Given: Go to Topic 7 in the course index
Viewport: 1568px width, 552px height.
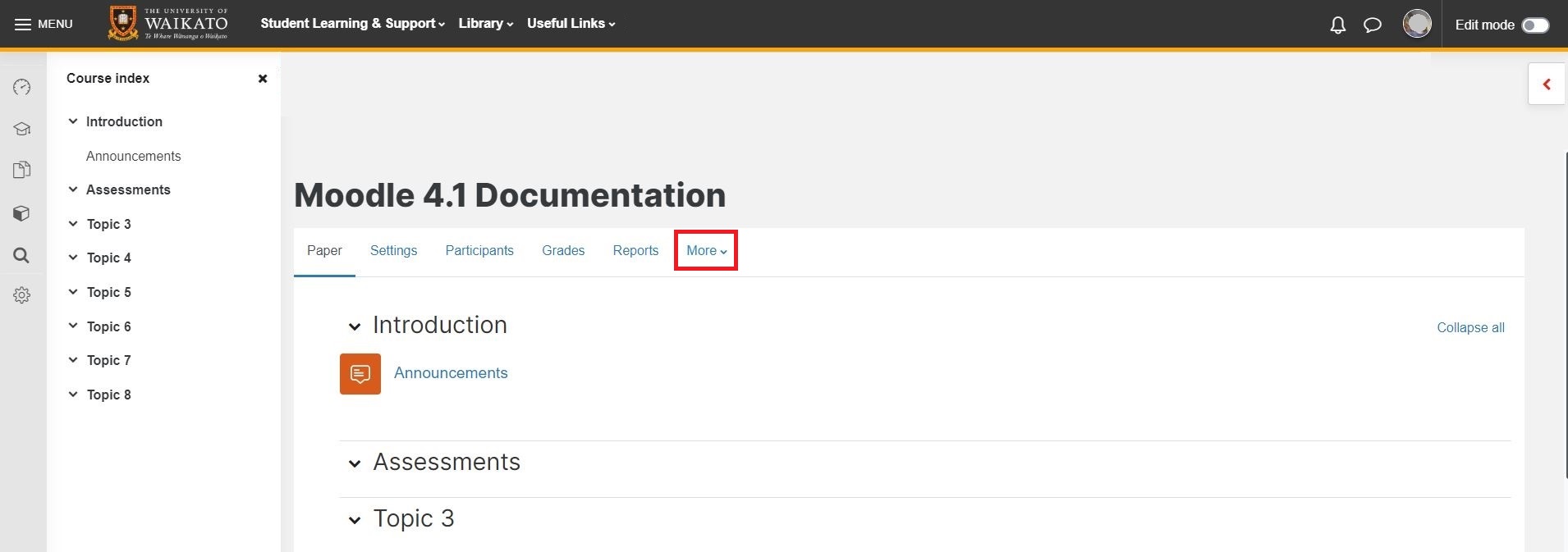Looking at the screenshot, I should click(109, 360).
